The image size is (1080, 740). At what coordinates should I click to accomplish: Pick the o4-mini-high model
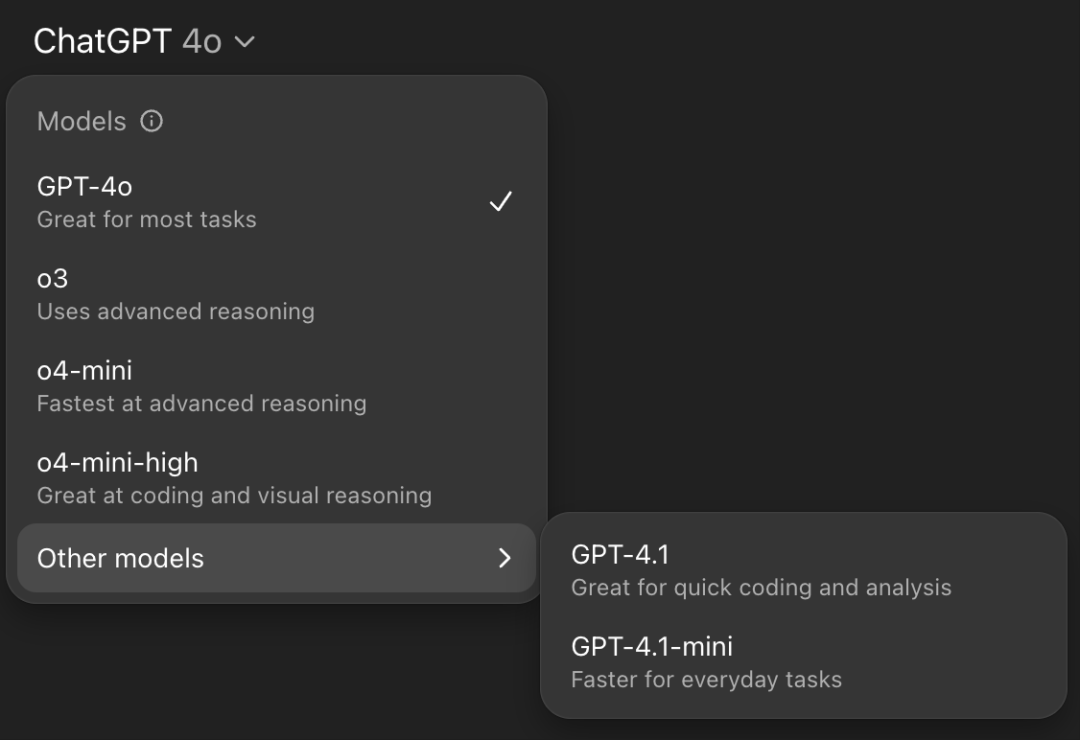(118, 463)
